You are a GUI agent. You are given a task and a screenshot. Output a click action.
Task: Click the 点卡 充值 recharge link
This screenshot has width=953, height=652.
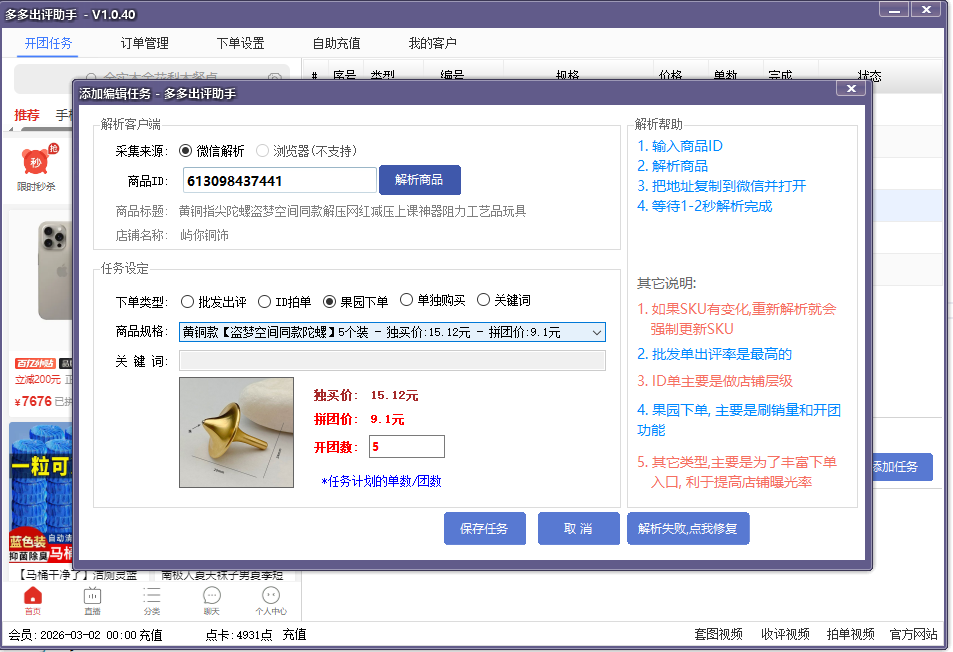(294, 634)
